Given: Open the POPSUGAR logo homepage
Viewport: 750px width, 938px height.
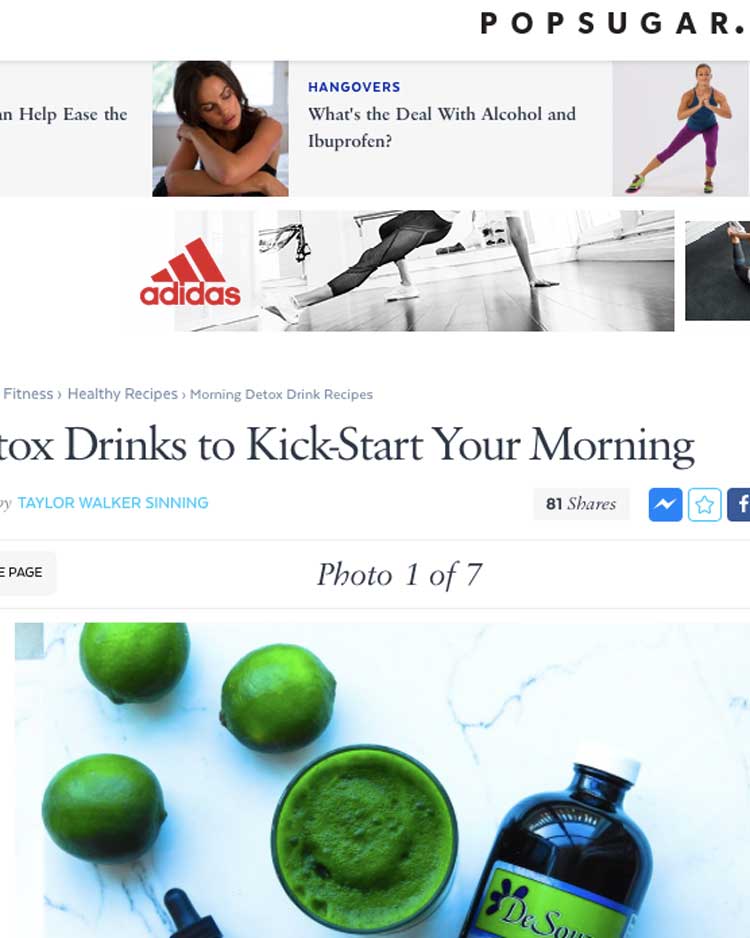Looking at the screenshot, I should pos(612,24).
